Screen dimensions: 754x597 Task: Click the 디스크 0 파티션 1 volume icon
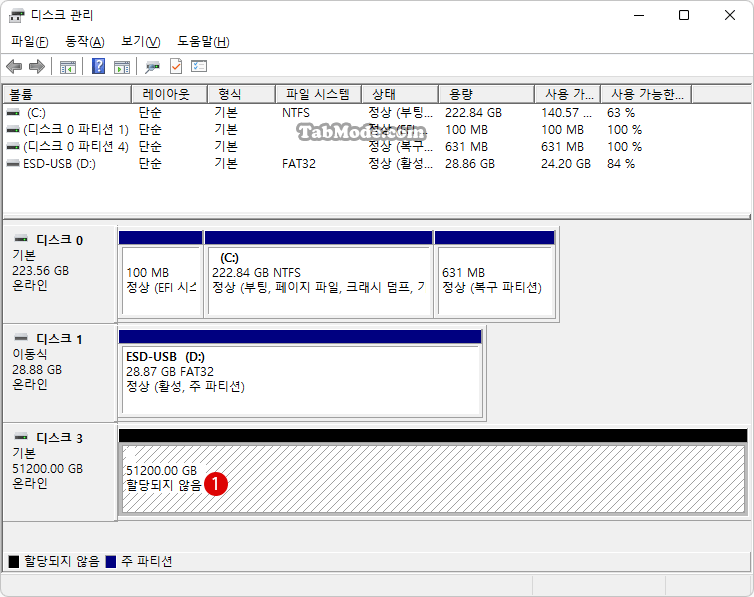(x=13, y=129)
